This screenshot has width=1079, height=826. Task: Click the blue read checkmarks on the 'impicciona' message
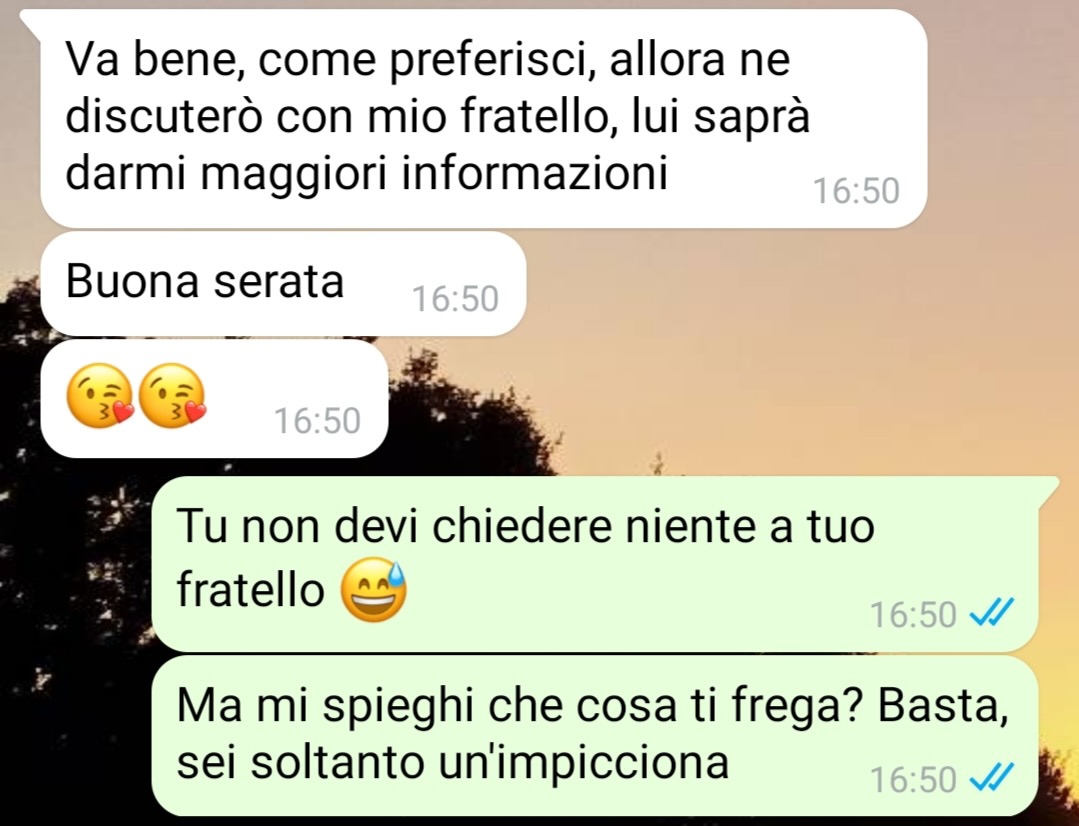click(x=991, y=778)
